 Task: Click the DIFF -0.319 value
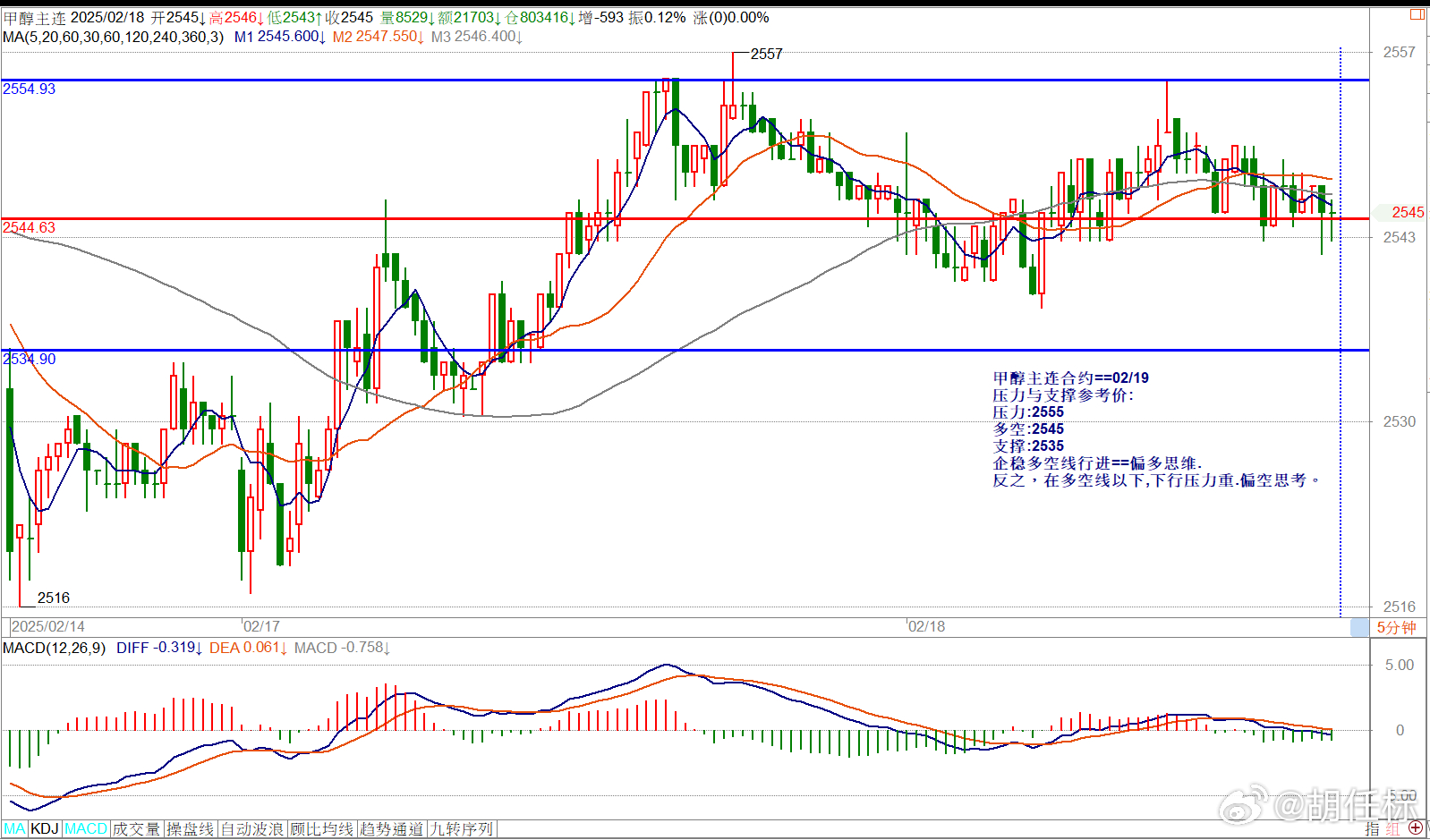pos(159,648)
